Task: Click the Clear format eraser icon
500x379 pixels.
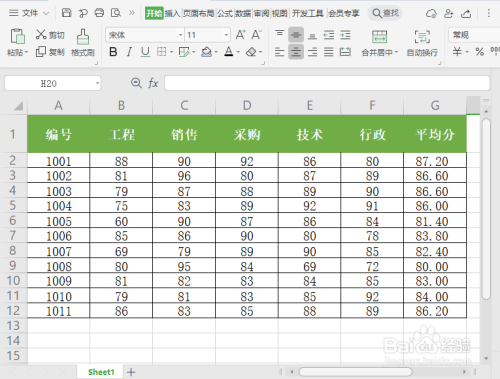Action: [251, 52]
